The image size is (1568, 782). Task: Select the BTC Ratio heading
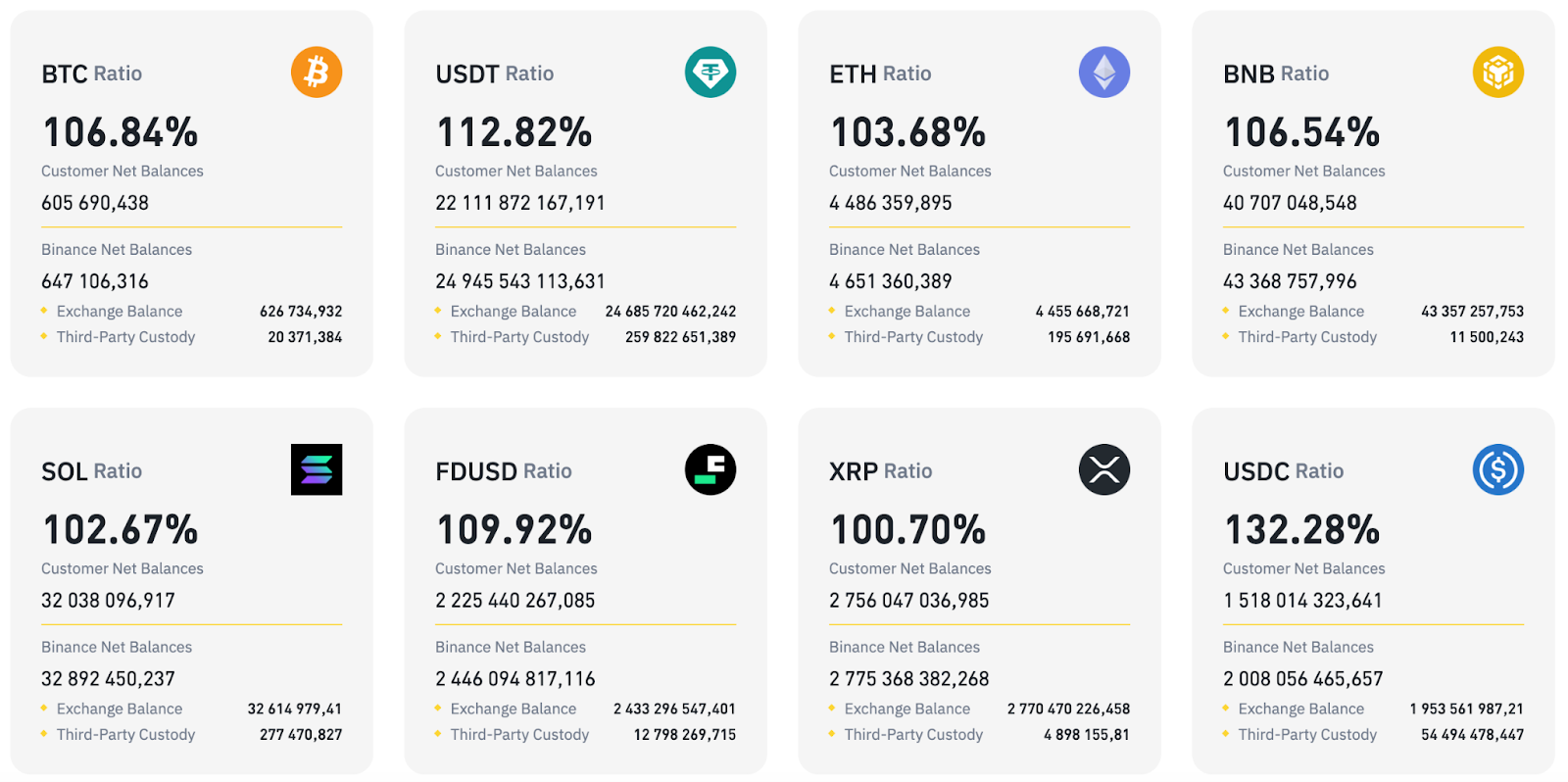point(92,73)
